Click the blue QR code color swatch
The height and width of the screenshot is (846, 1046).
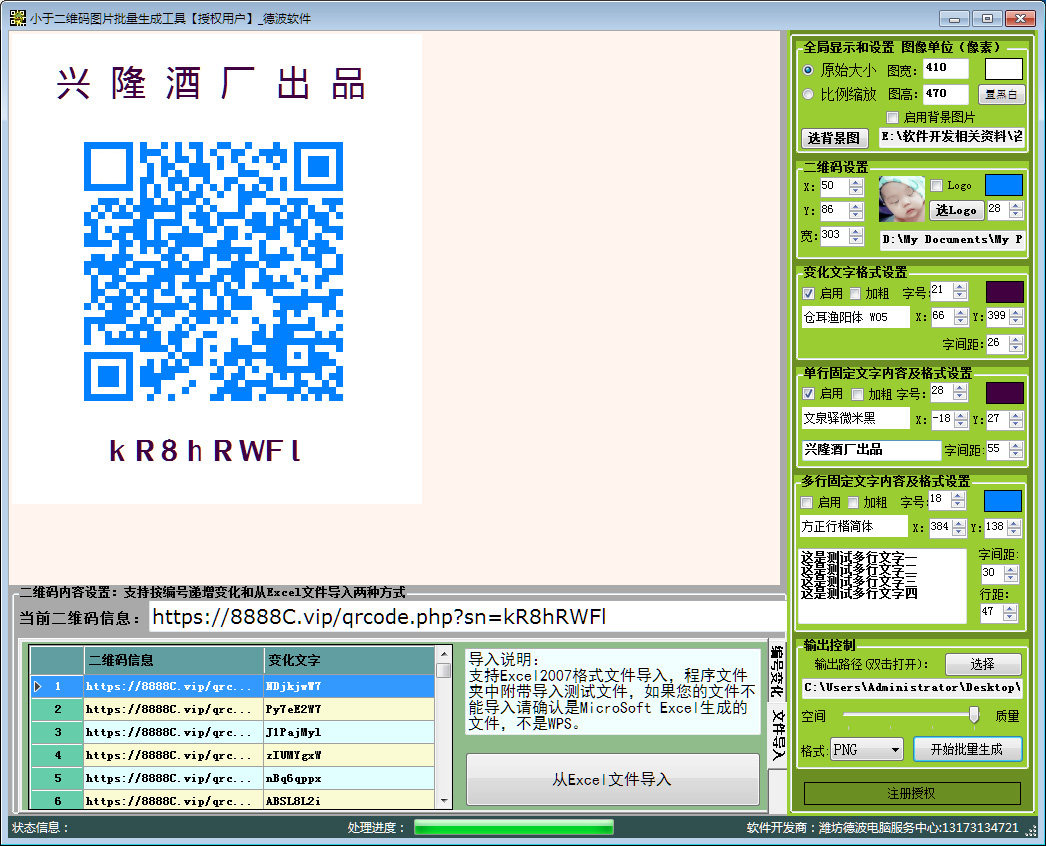[1004, 185]
